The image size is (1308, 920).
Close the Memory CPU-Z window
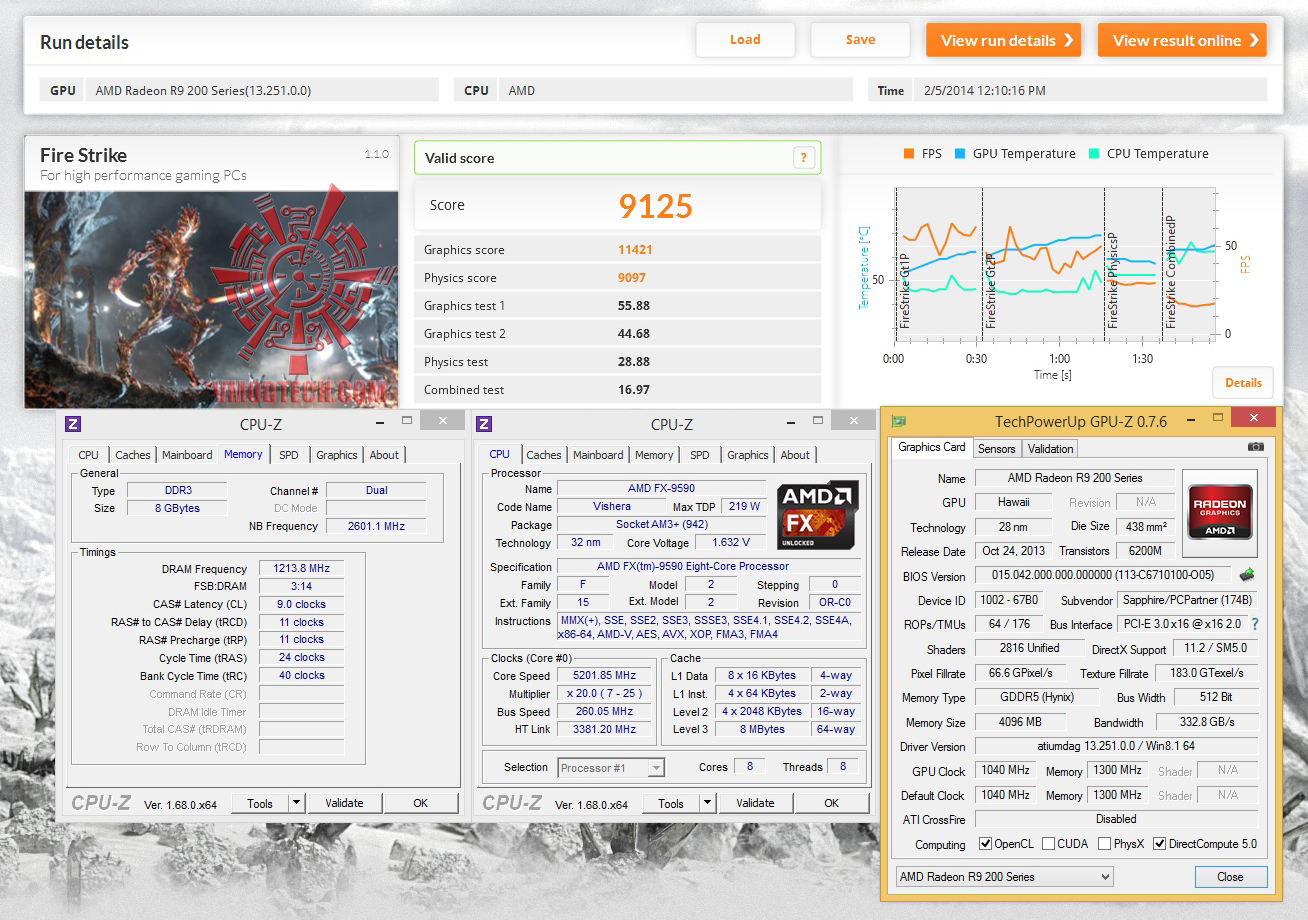(x=443, y=420)
